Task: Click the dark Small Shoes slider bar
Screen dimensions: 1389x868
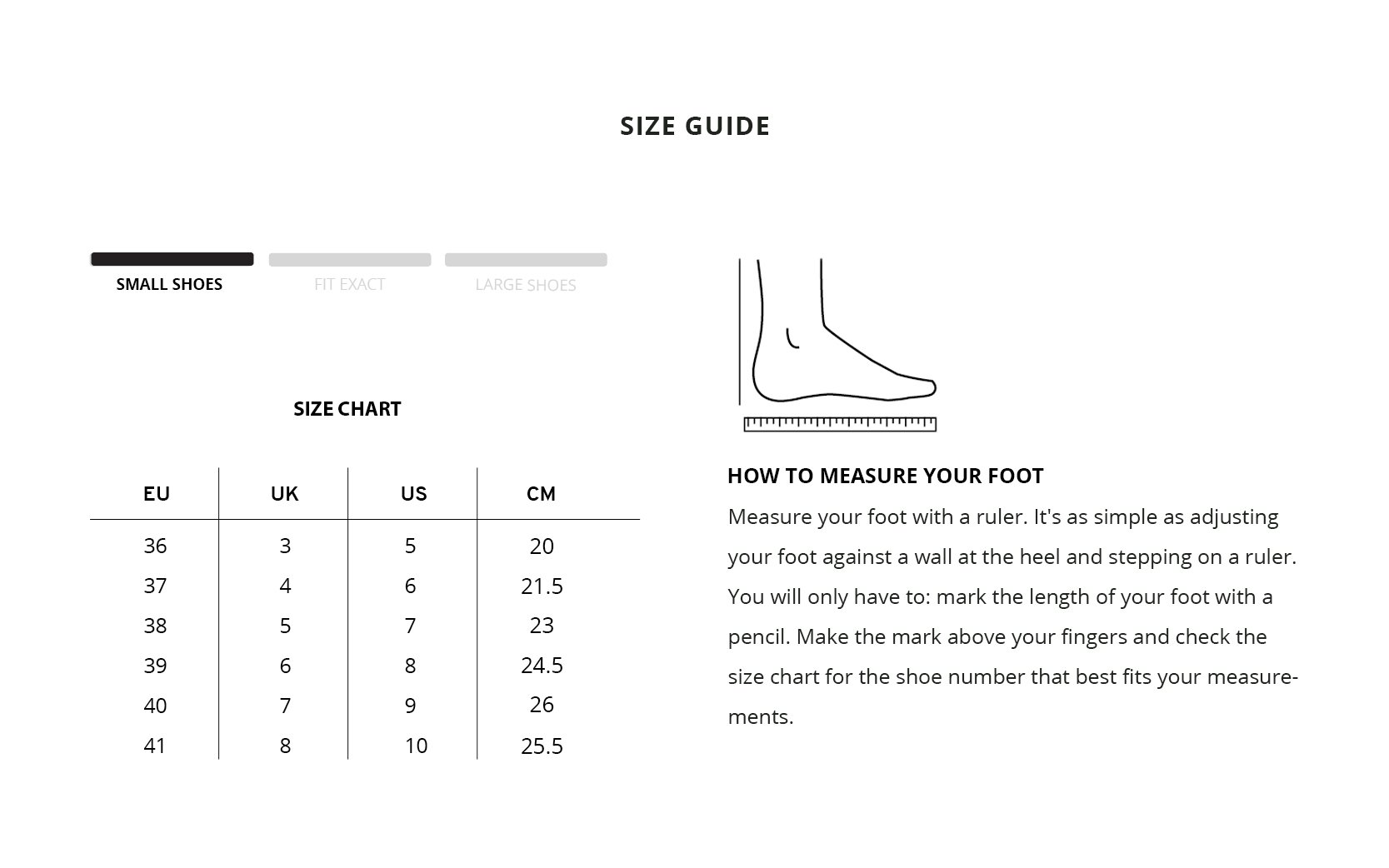Action: 172,259
